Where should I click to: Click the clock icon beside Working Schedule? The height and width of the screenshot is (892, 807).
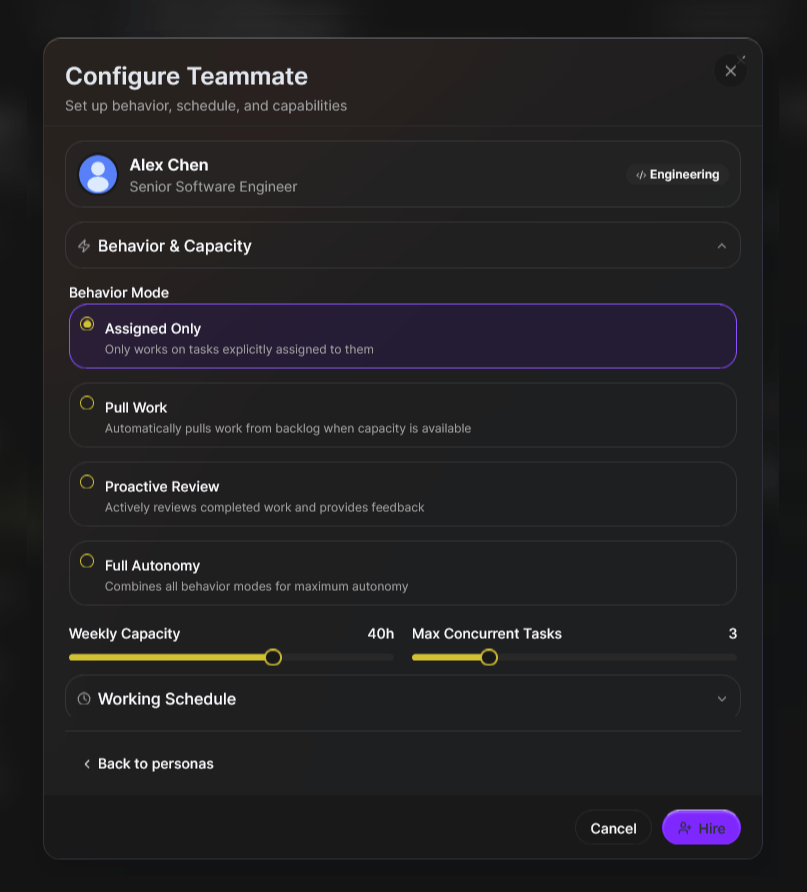click(84, 699)
